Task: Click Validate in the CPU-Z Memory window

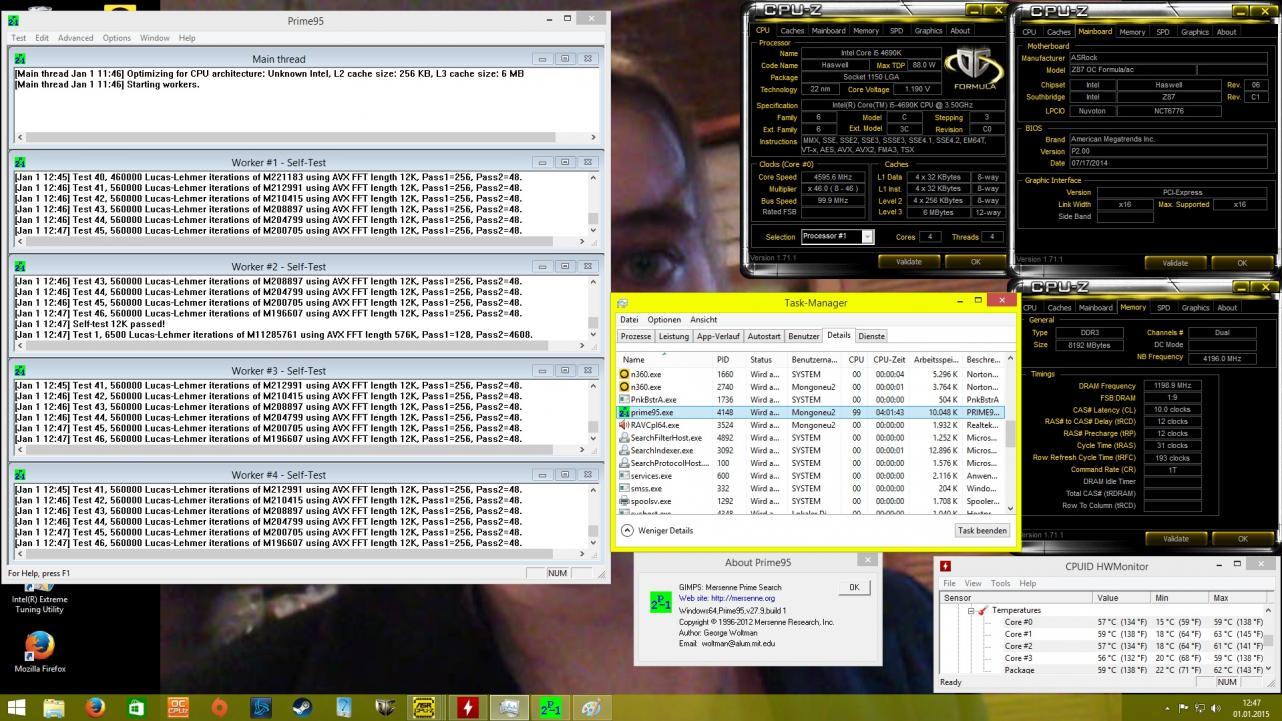Action: (x=1175, y=539)
